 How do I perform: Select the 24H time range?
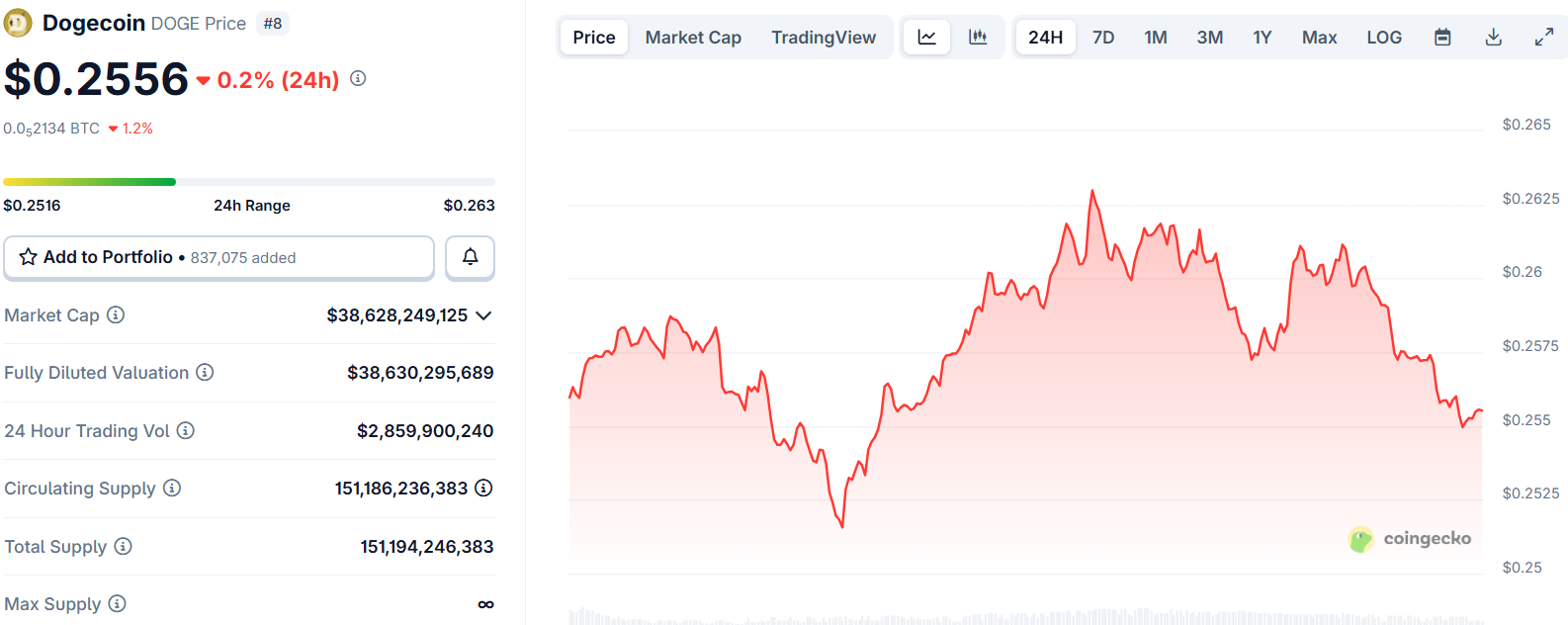coord(1045,38)
